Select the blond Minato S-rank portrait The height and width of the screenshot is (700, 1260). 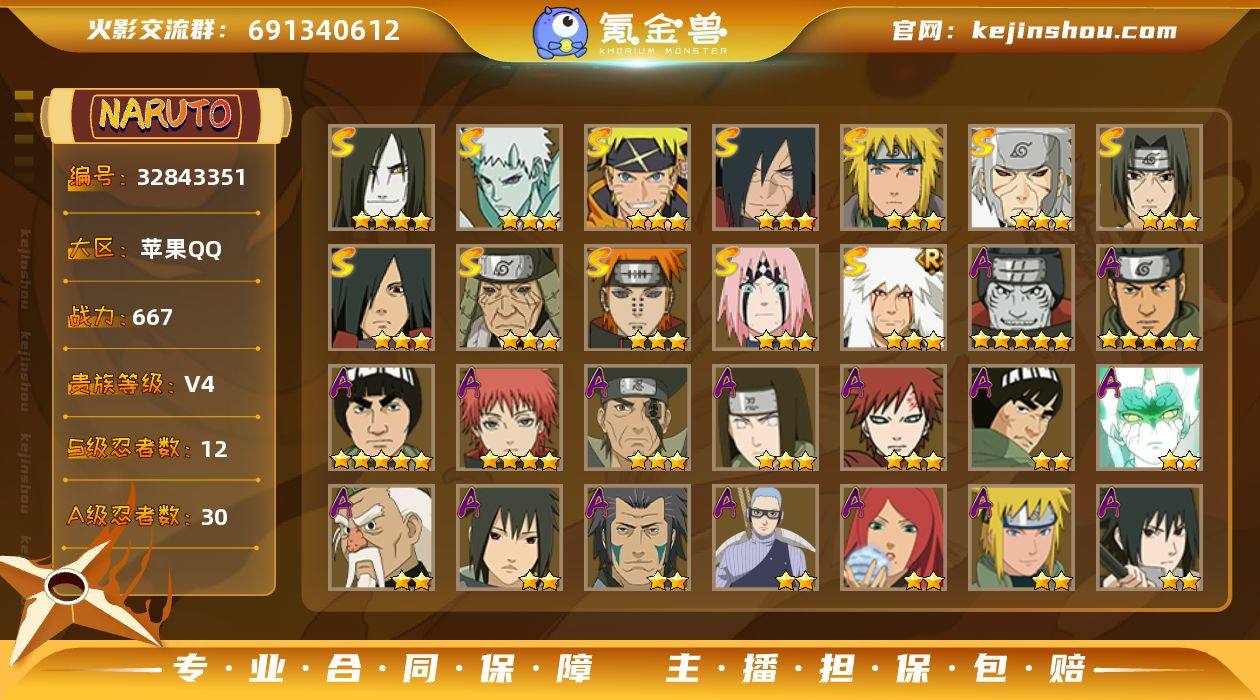coord(893,178)
